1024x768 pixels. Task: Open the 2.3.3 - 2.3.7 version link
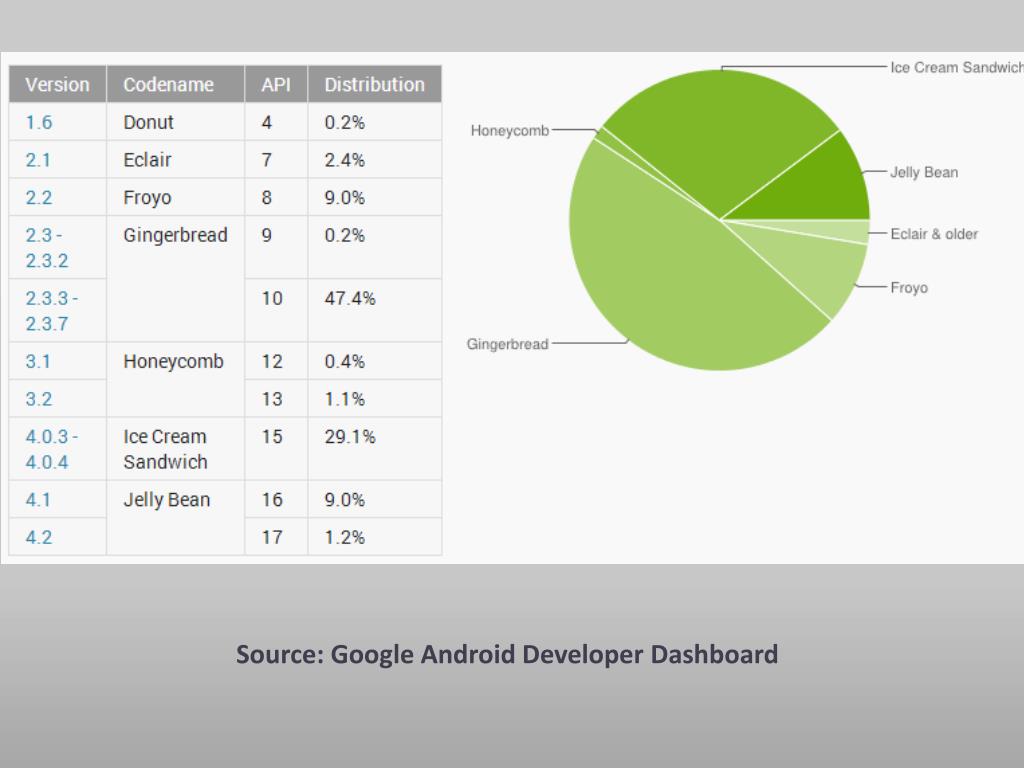coord(52,311)
